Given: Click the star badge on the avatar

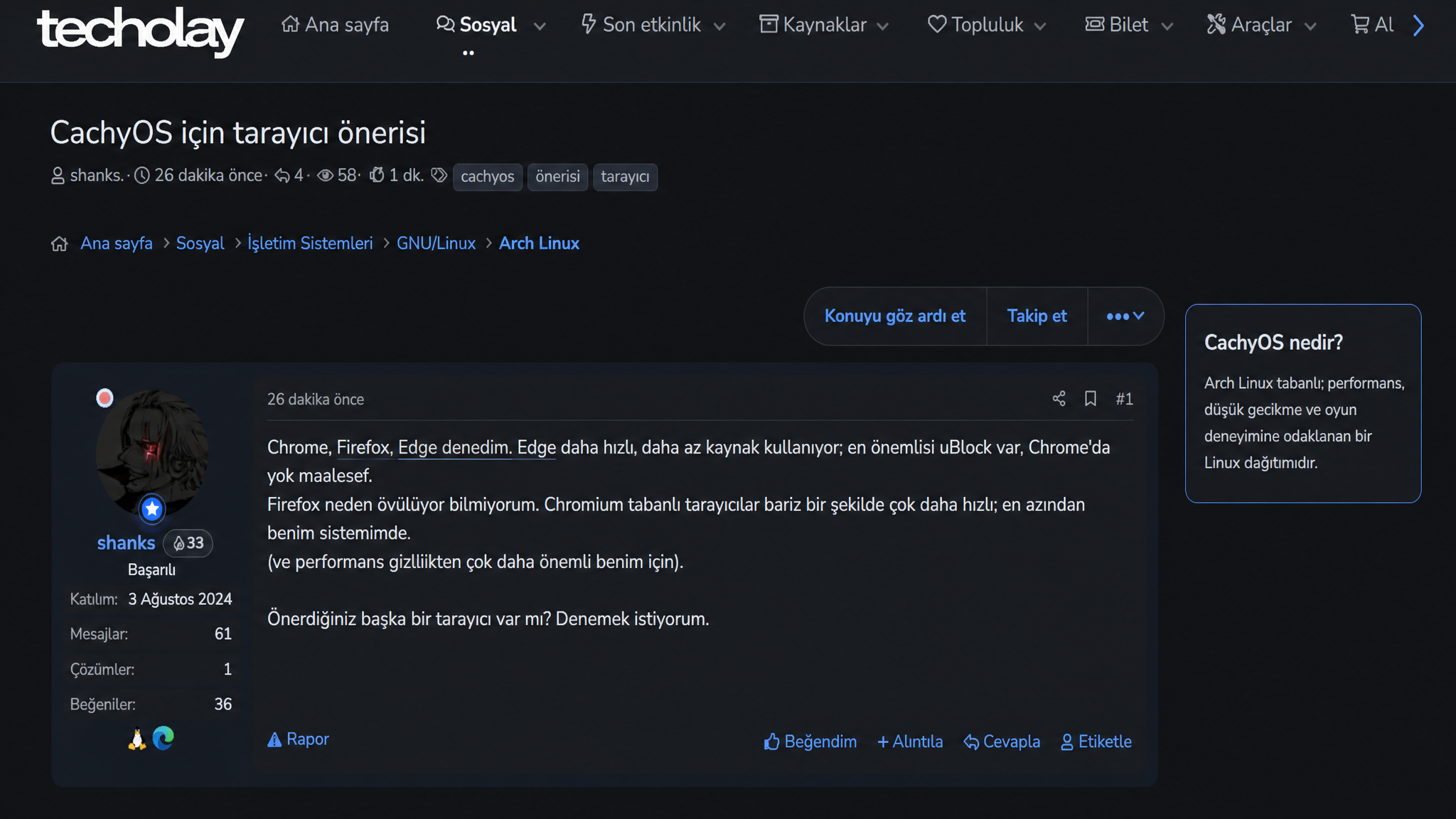Looking at the screenshot, I should pos(152,509).
